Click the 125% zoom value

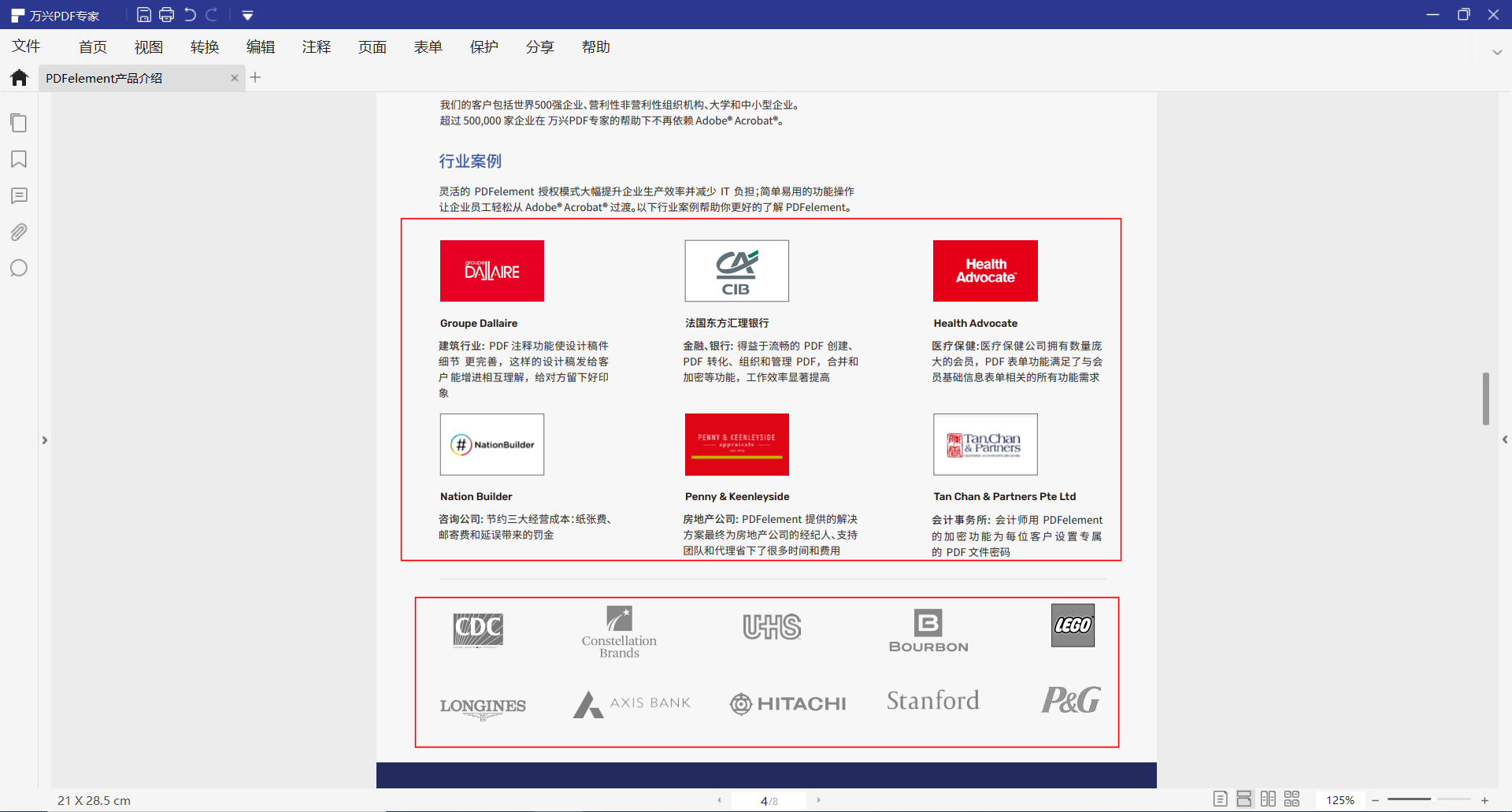point(1340,800)
